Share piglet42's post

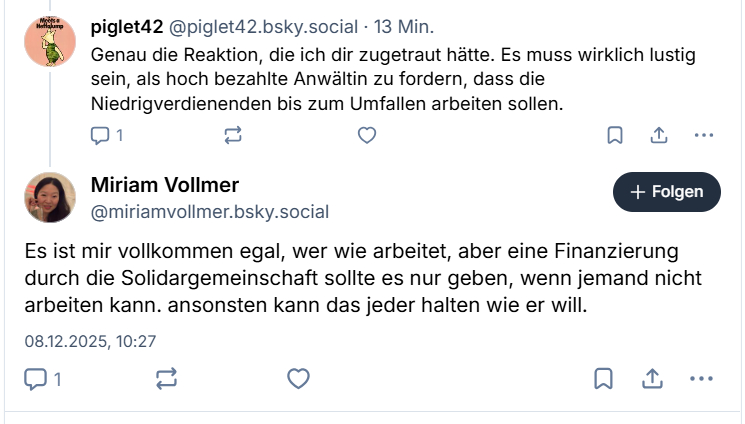(x=660, y=135)
